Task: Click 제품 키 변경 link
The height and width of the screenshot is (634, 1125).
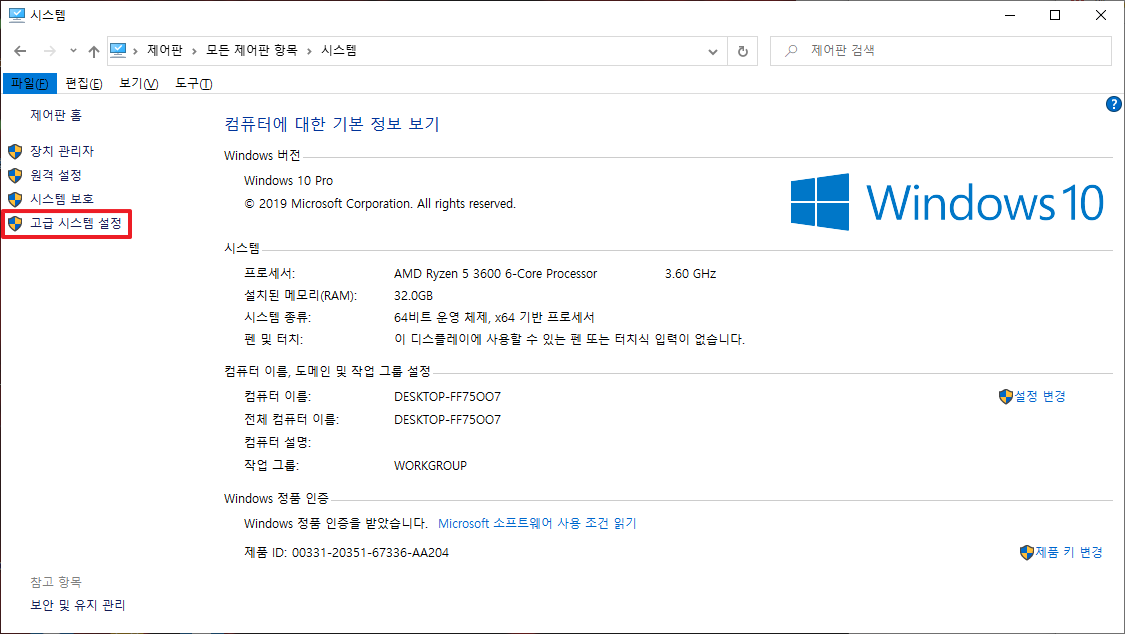Action: click(x=1069, y=552)
